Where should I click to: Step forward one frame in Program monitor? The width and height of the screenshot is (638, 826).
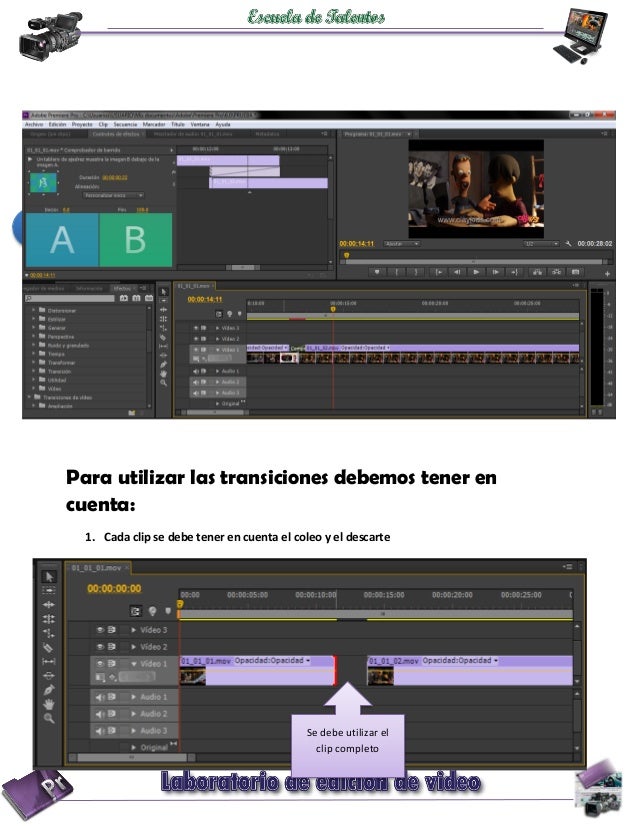495,272
